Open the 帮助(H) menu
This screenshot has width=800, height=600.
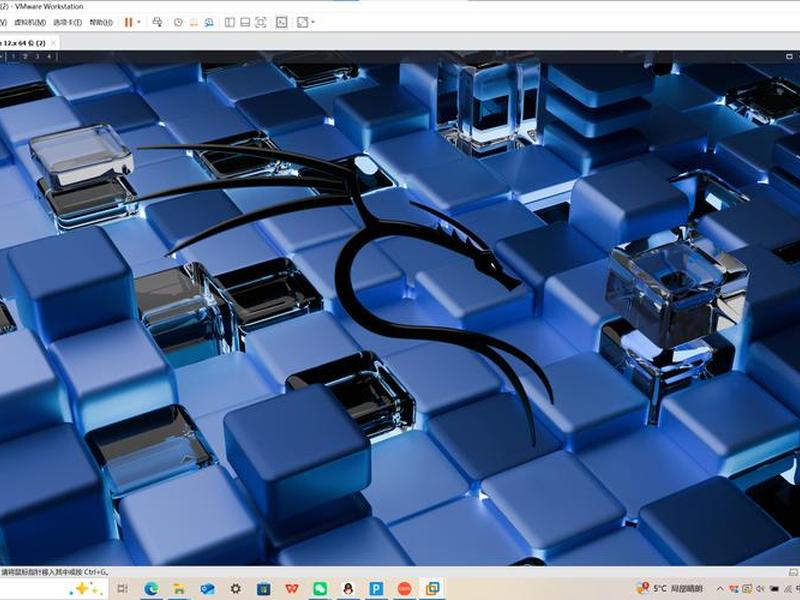101,22
